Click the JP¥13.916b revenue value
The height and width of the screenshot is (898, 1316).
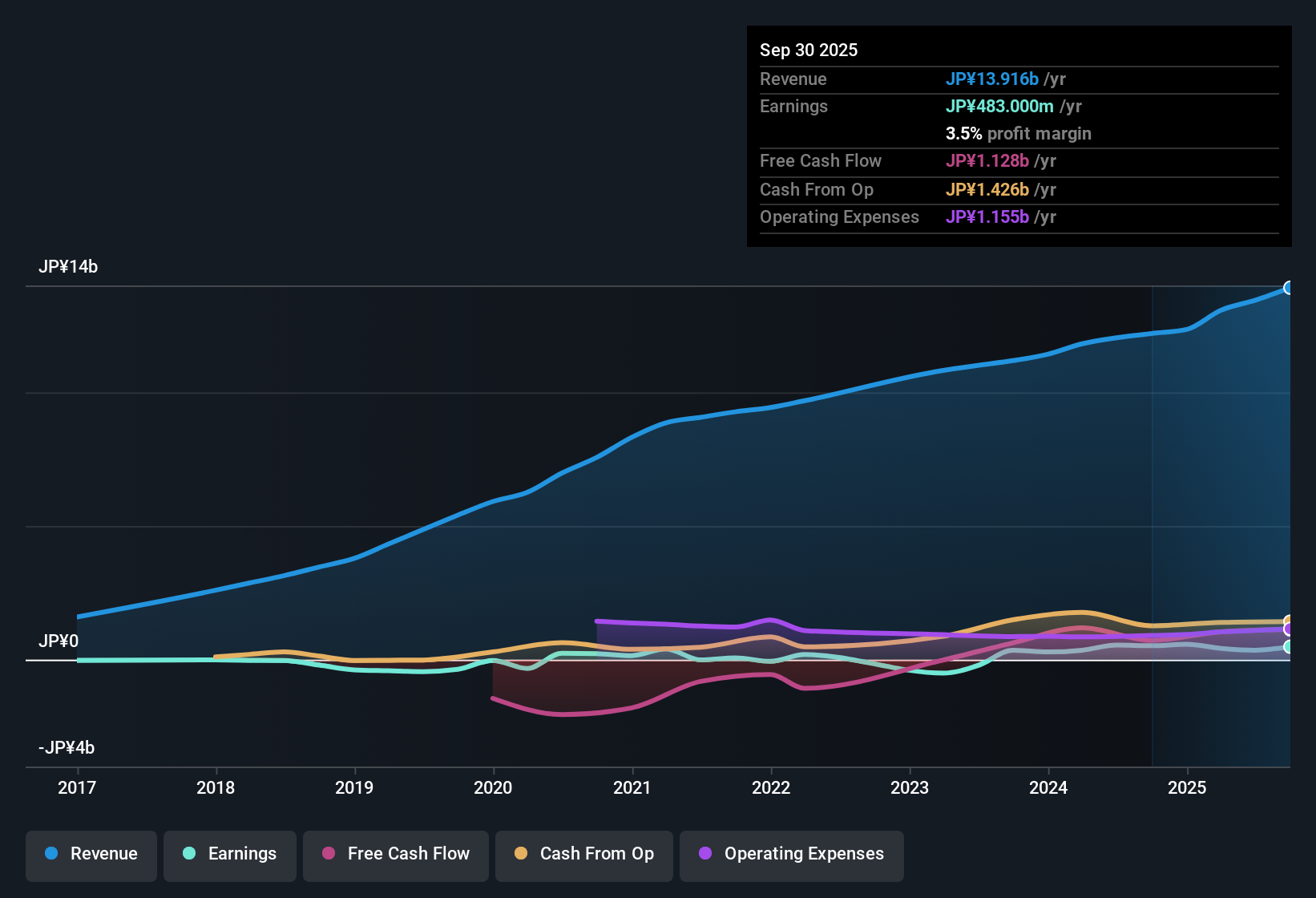[x=993, y=79]
